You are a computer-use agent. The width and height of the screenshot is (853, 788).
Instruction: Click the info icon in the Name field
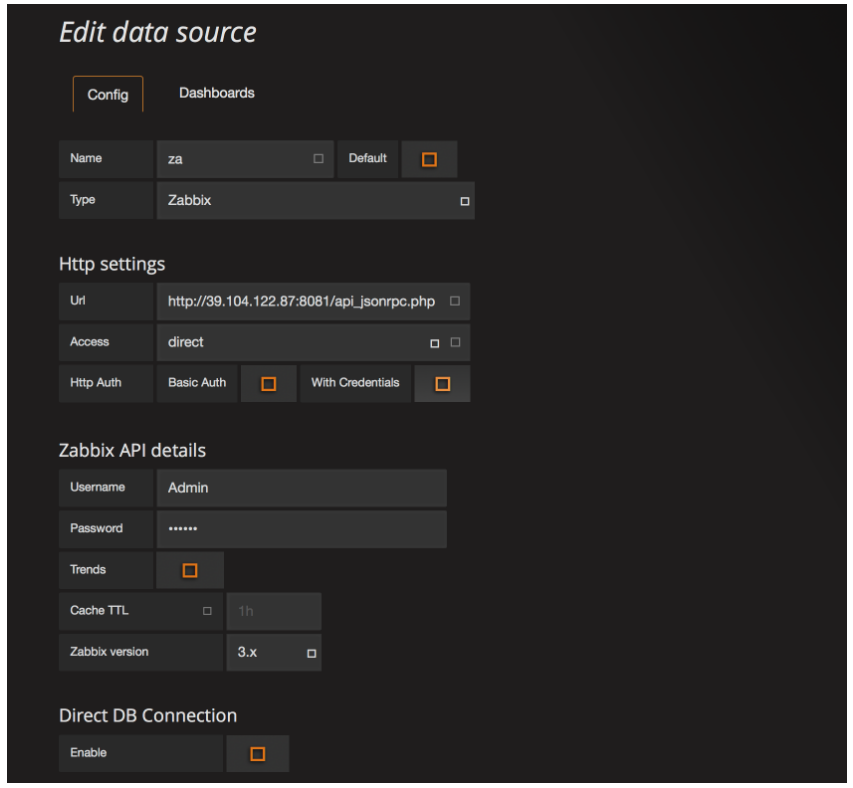click(318, 158)
